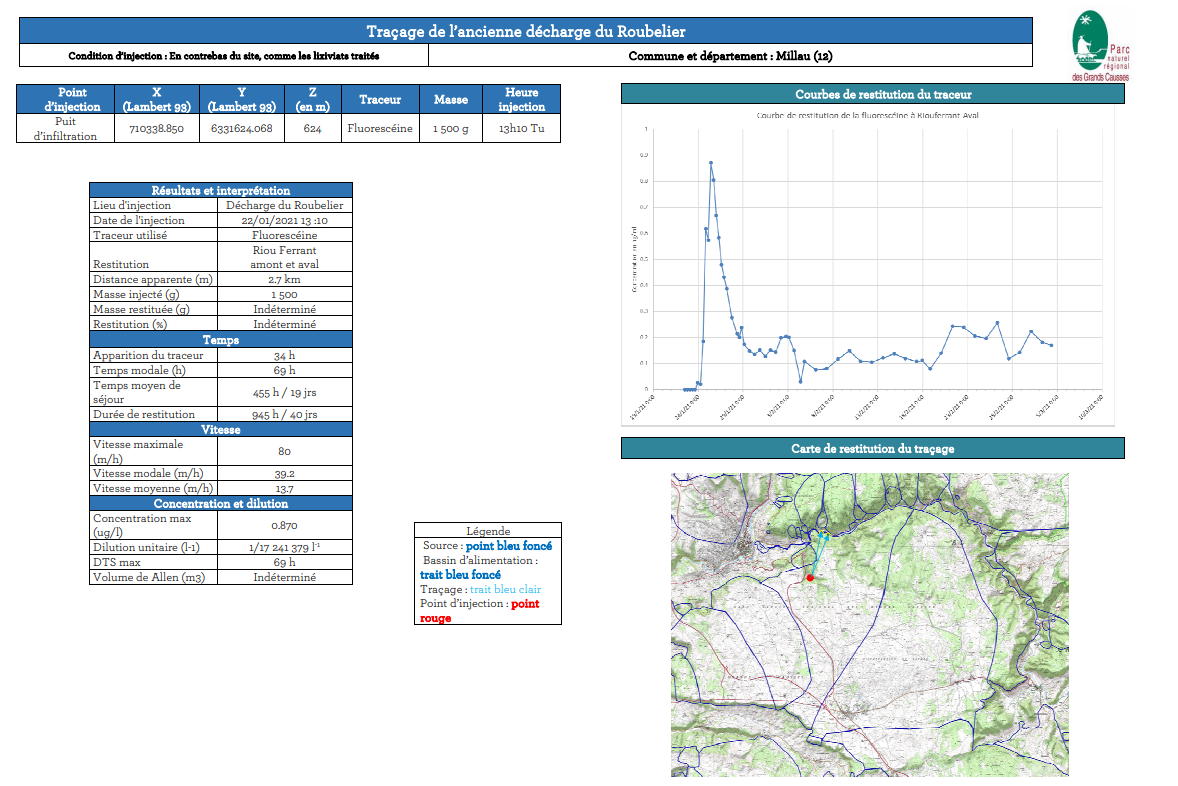Select the document title about Roubelier

525,32
